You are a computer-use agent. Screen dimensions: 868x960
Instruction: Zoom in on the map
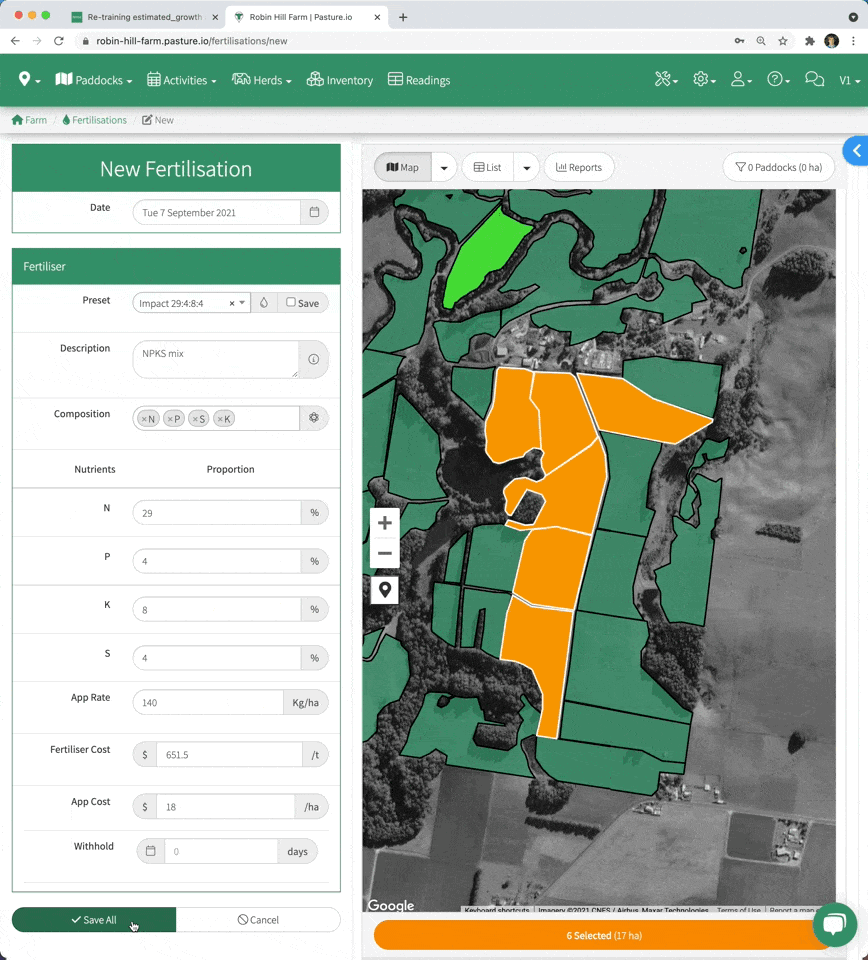click(385, 523)
